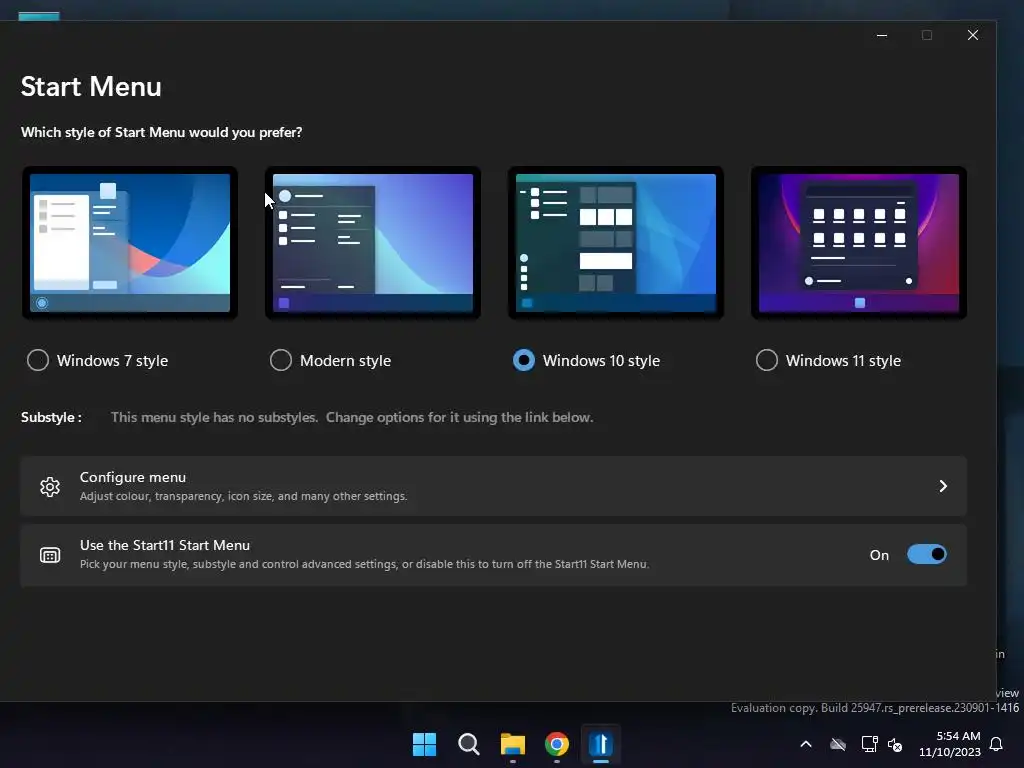Minimize the Start11 settings window
Screen dimensions: 1024x768
point(882,35)
